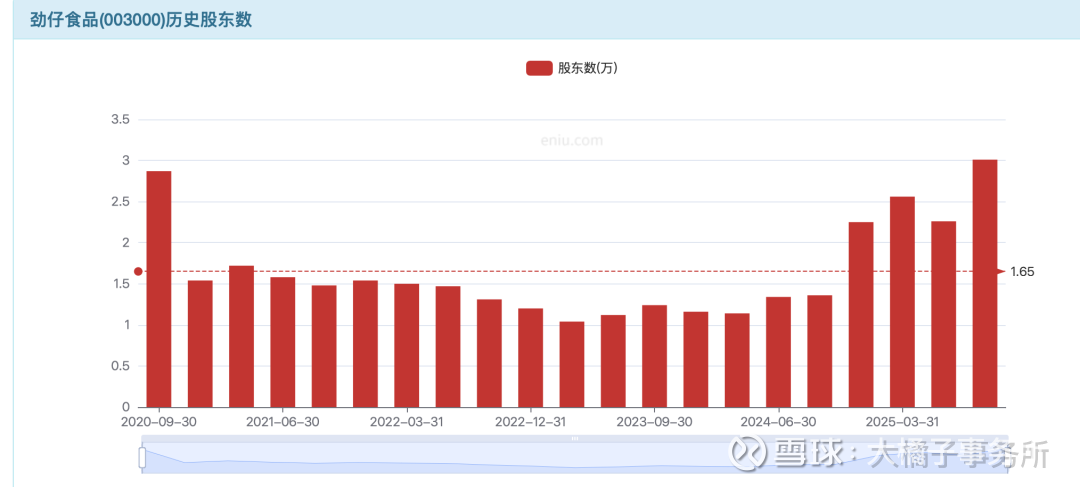This screenshot has height=487, width=1080.
Task: Toggle the 股东数(万) legend color swatch
Action: tap(539, 68)
